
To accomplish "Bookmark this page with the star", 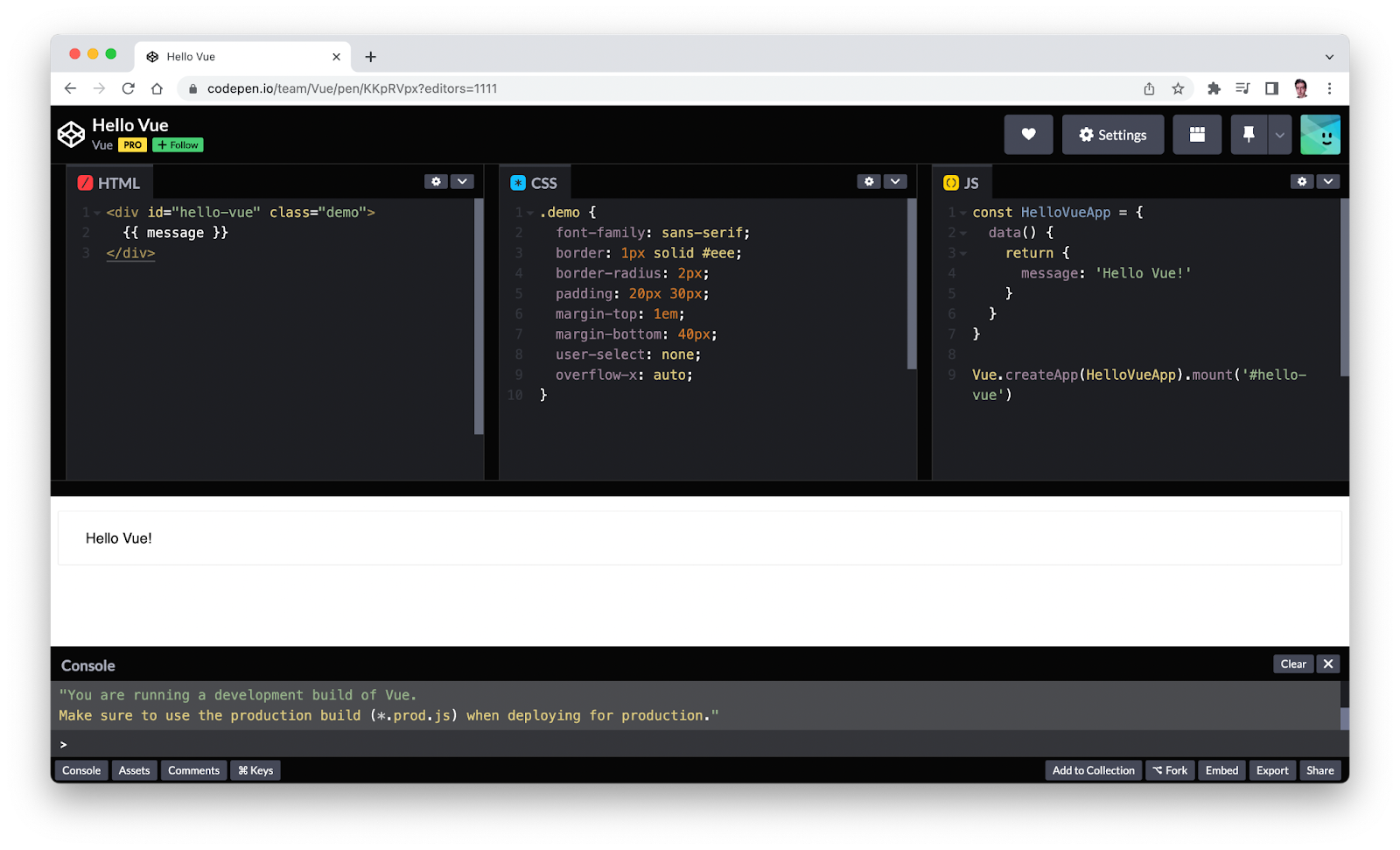I will pyautogui.click(x=1178, y=88).
